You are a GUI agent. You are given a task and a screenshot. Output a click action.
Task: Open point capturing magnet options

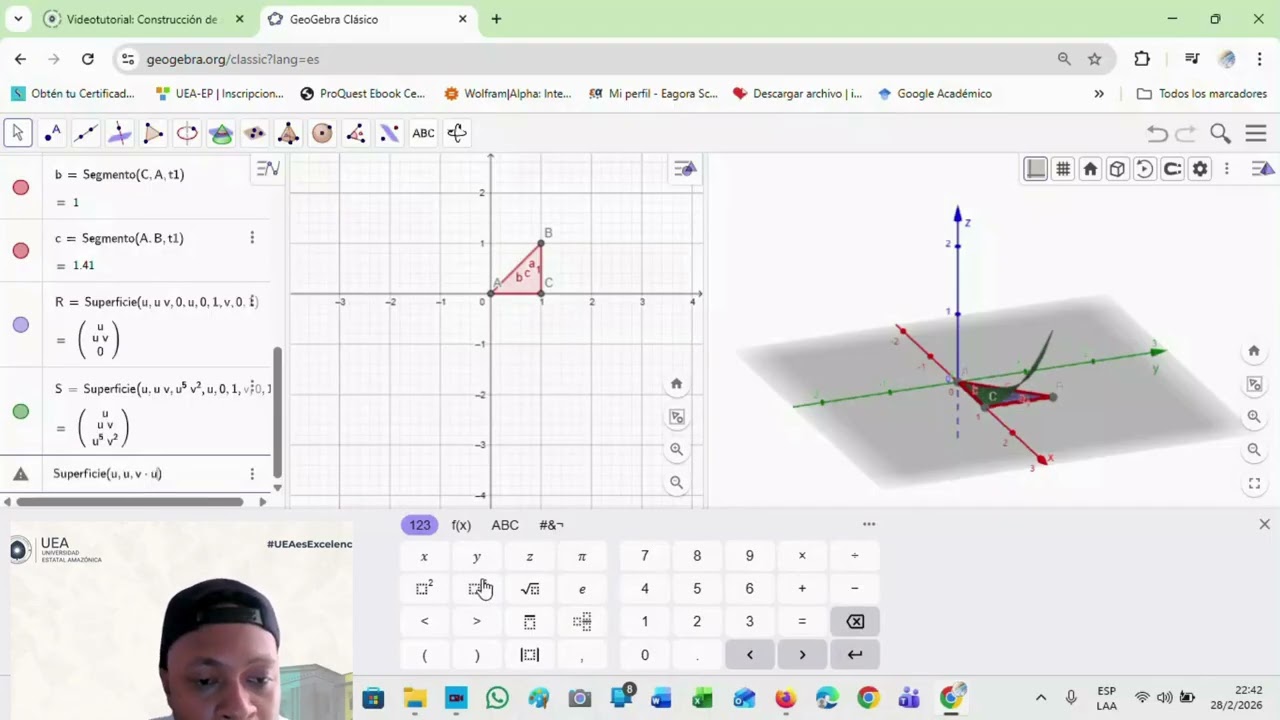pyautogui.click(x=1172, y=169)
